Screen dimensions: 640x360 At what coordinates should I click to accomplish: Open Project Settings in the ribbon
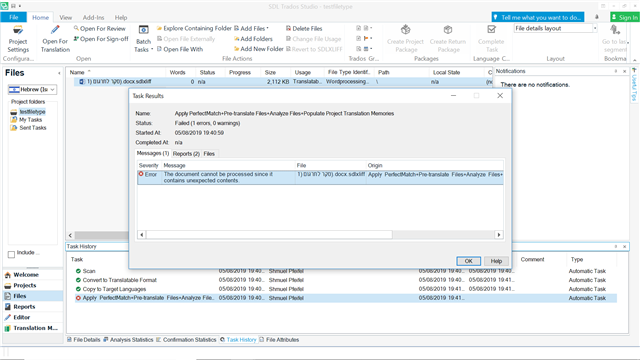pos(18,39)
